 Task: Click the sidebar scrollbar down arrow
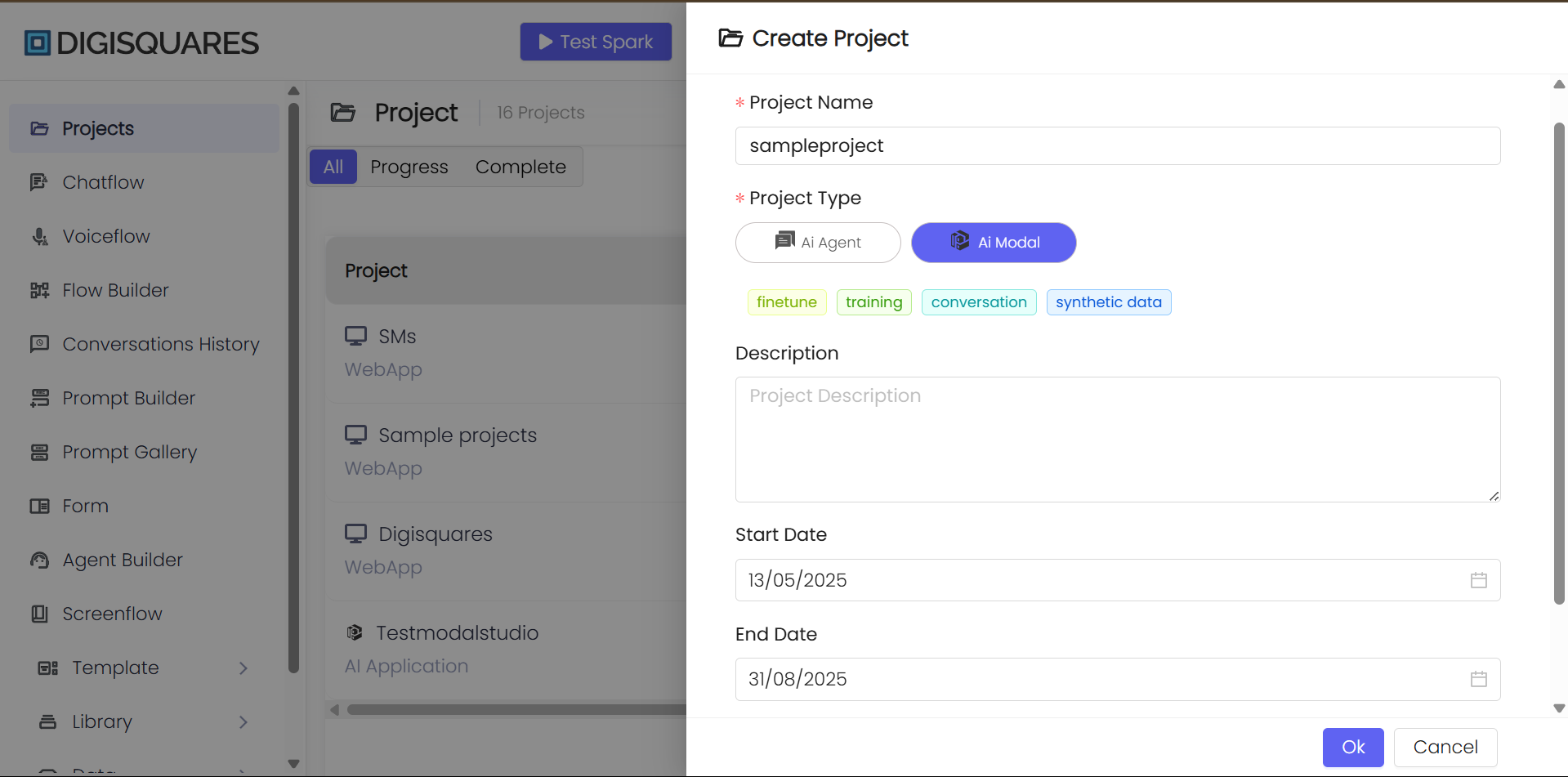294,764
